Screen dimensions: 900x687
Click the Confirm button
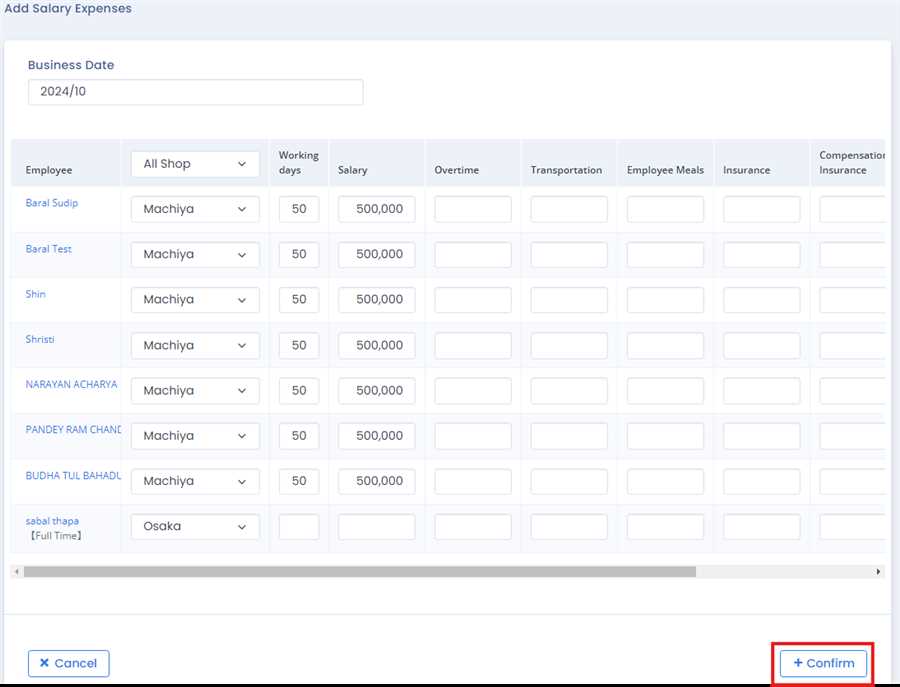[823, 663]
